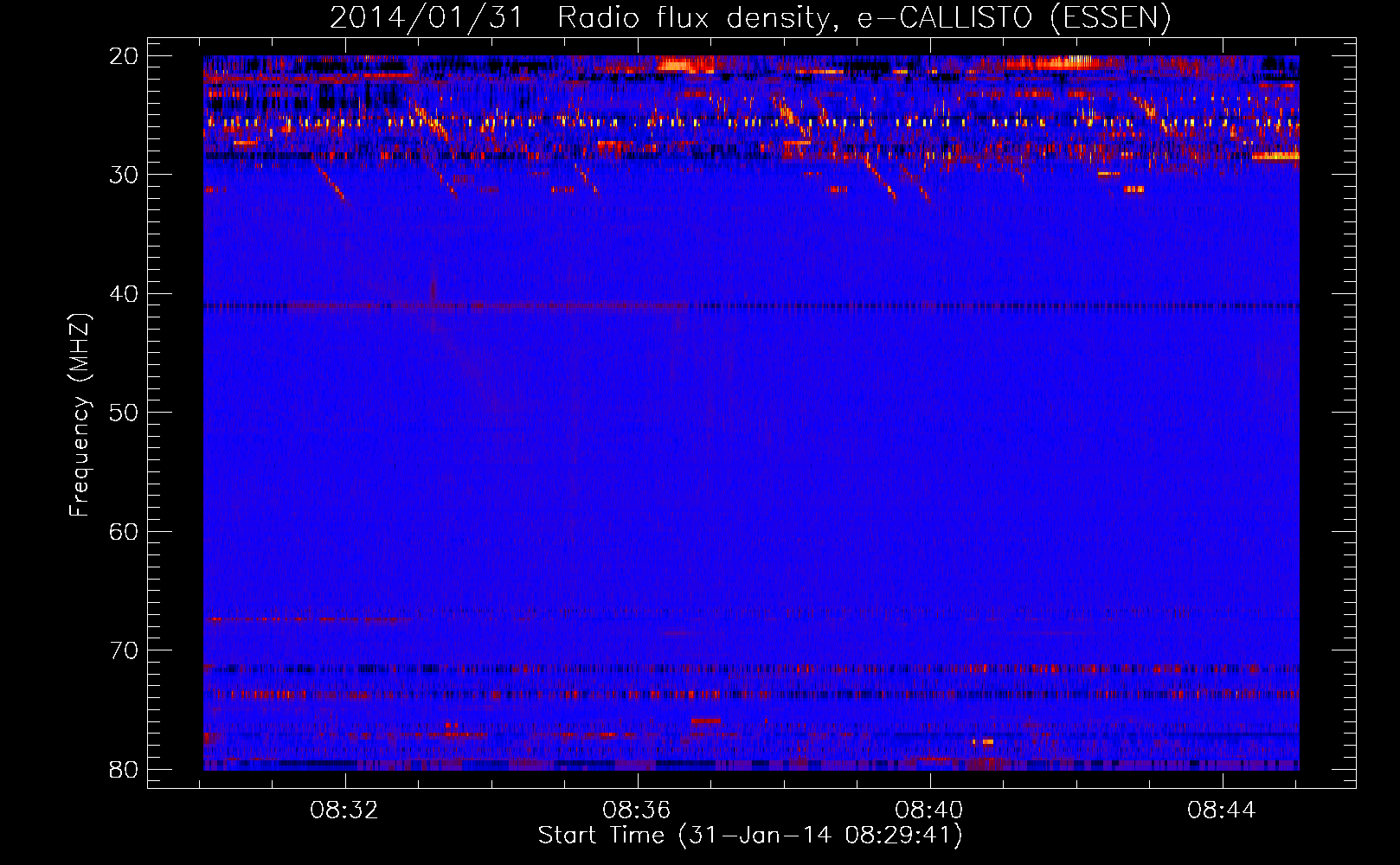Select the 60 MHz frequency tick label
Screen dimensions: 1400x865
[x=125, y=531]
